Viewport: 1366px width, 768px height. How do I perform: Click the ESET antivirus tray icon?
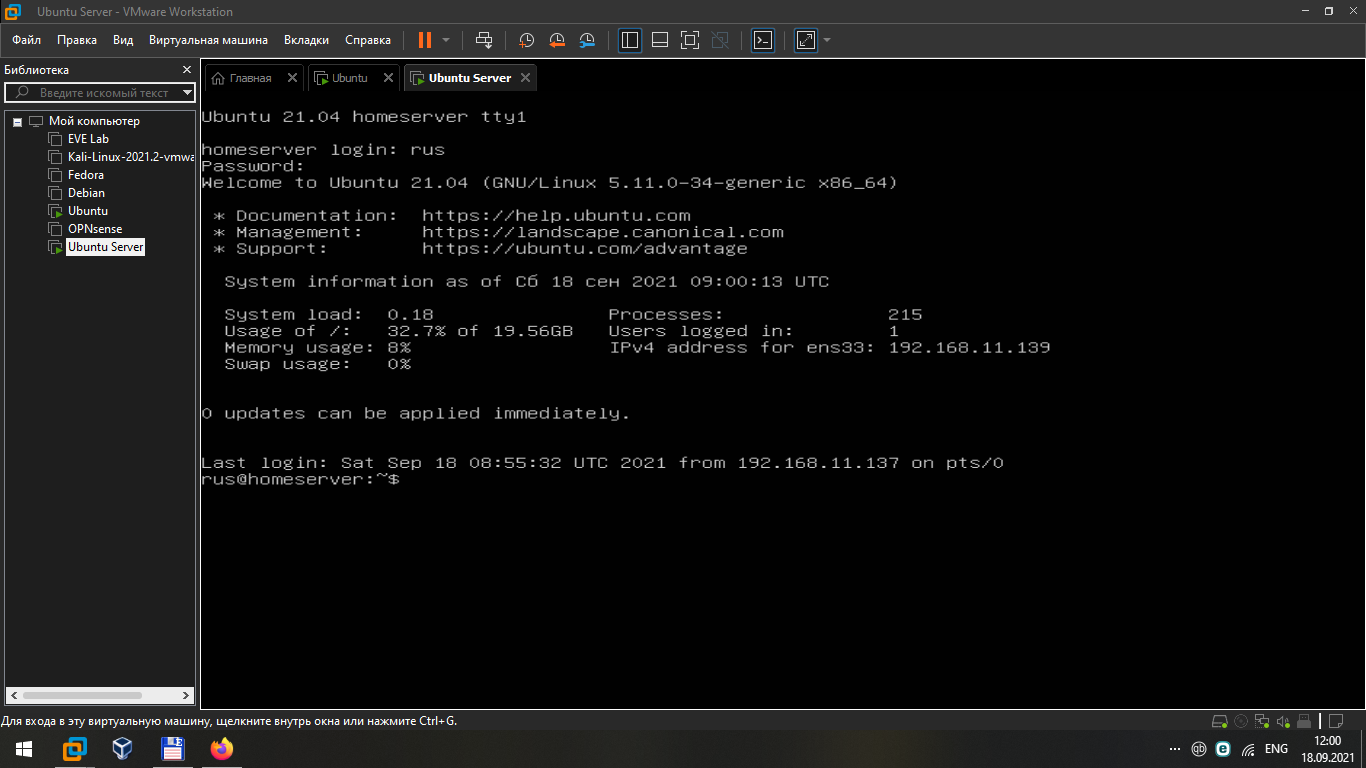click(x=1223, y=749)
